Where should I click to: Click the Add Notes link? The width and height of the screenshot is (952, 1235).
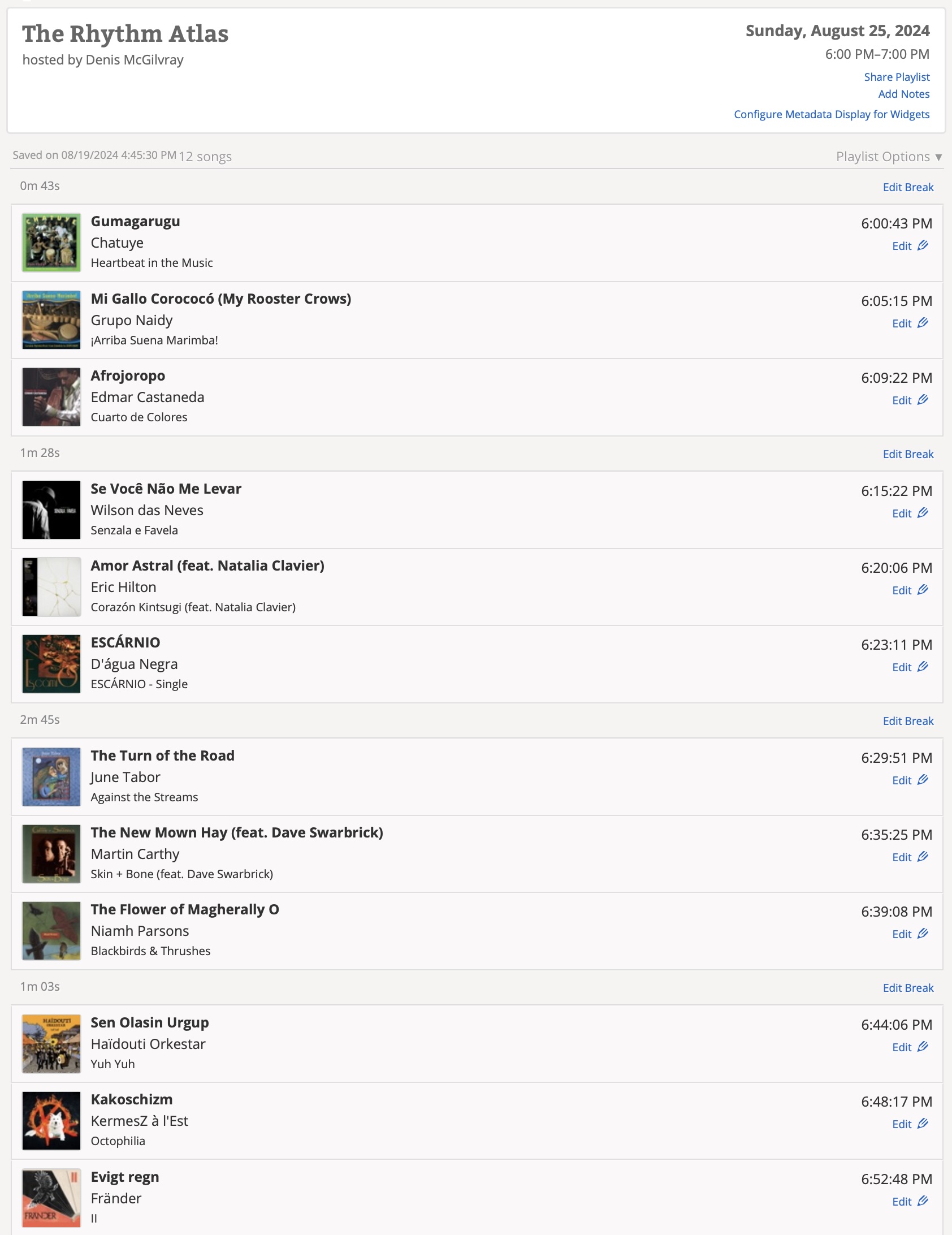[903, 94]
